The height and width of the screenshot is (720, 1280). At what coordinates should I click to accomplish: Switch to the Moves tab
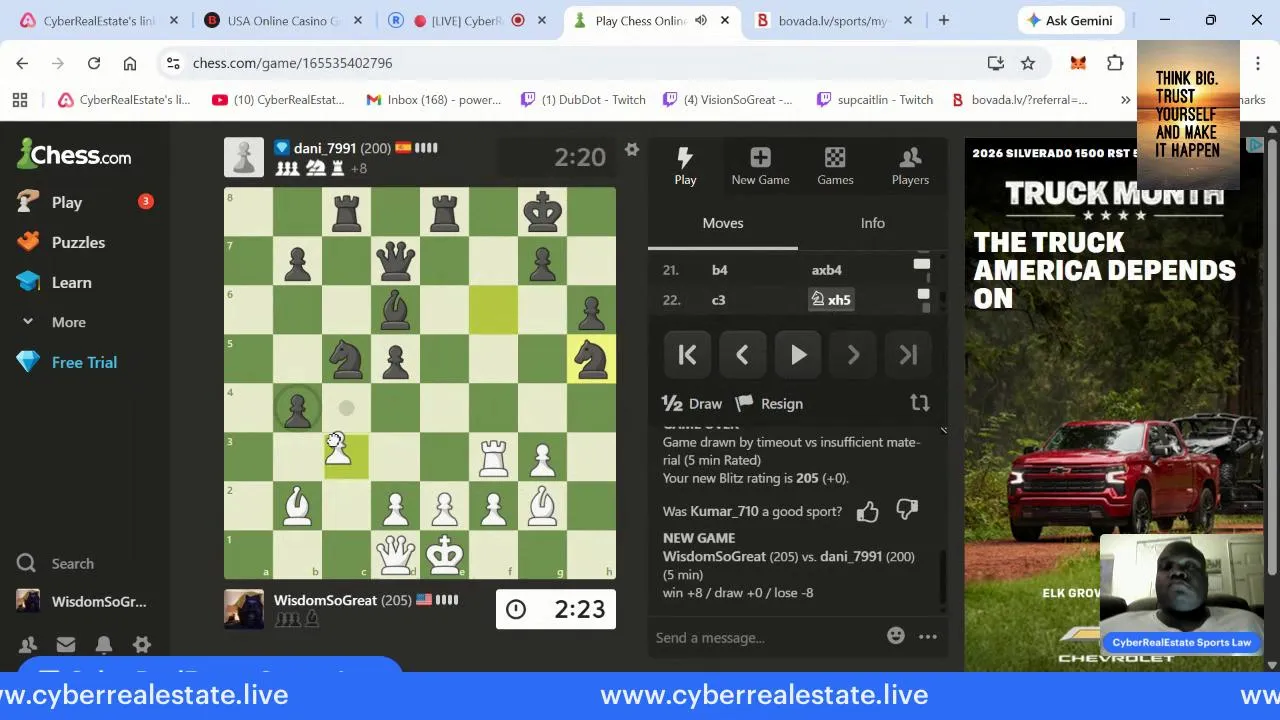(723, 223)
